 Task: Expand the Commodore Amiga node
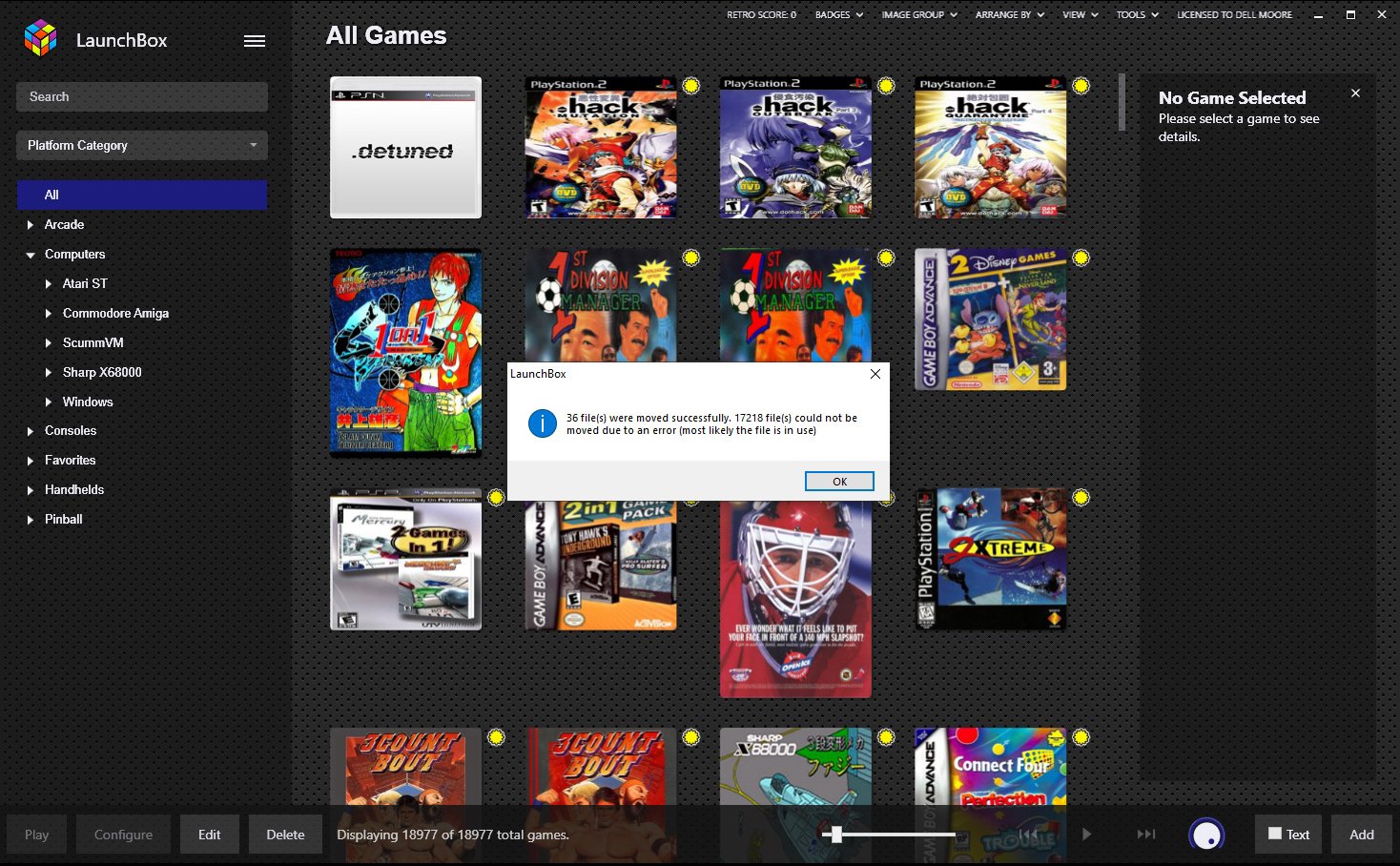click(x=49, y=314)
